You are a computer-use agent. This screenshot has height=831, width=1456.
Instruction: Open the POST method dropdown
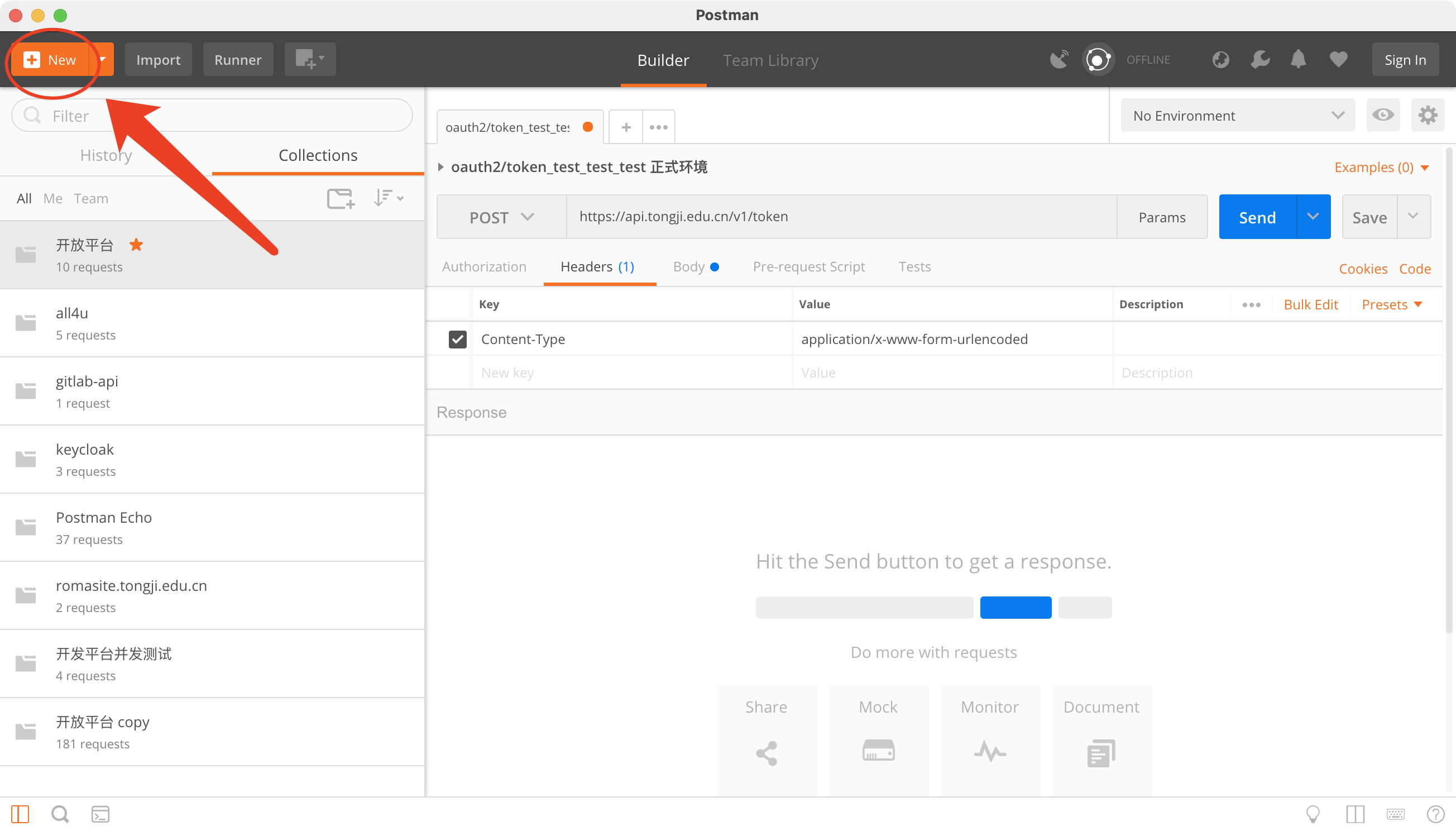(501, 217)
